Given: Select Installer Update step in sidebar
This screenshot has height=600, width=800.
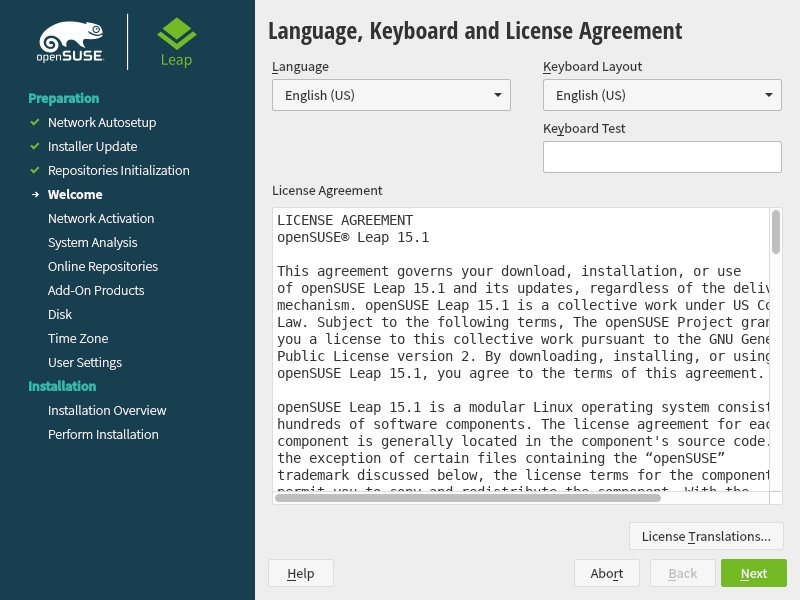Looking at the screenshot, I should (x=92, y=146).
